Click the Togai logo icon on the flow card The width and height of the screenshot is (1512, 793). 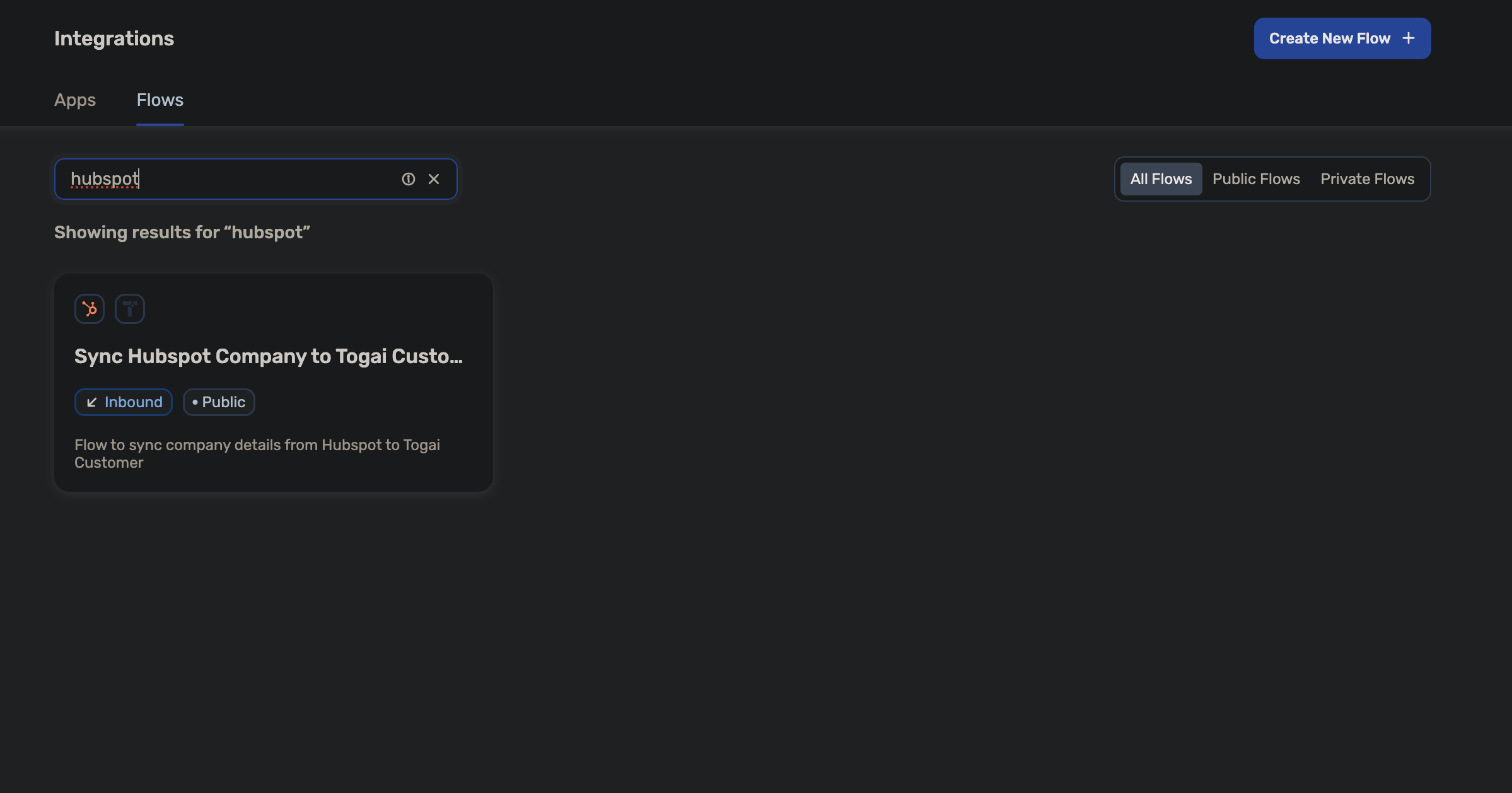(130, 309)
